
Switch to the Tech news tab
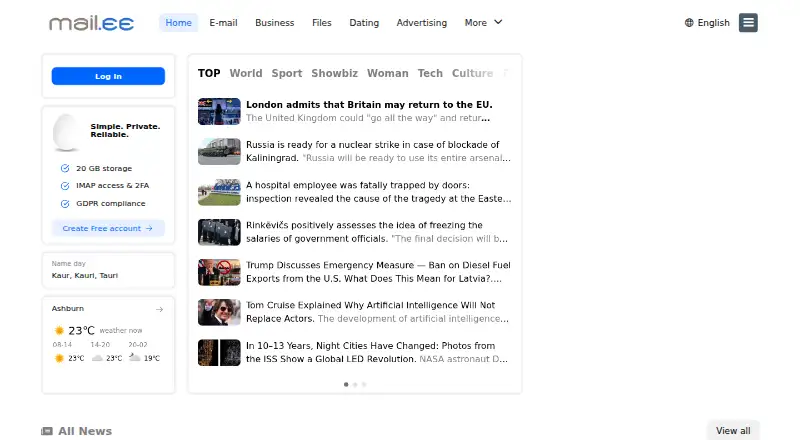pyautogui.click(x=430, y=73)
